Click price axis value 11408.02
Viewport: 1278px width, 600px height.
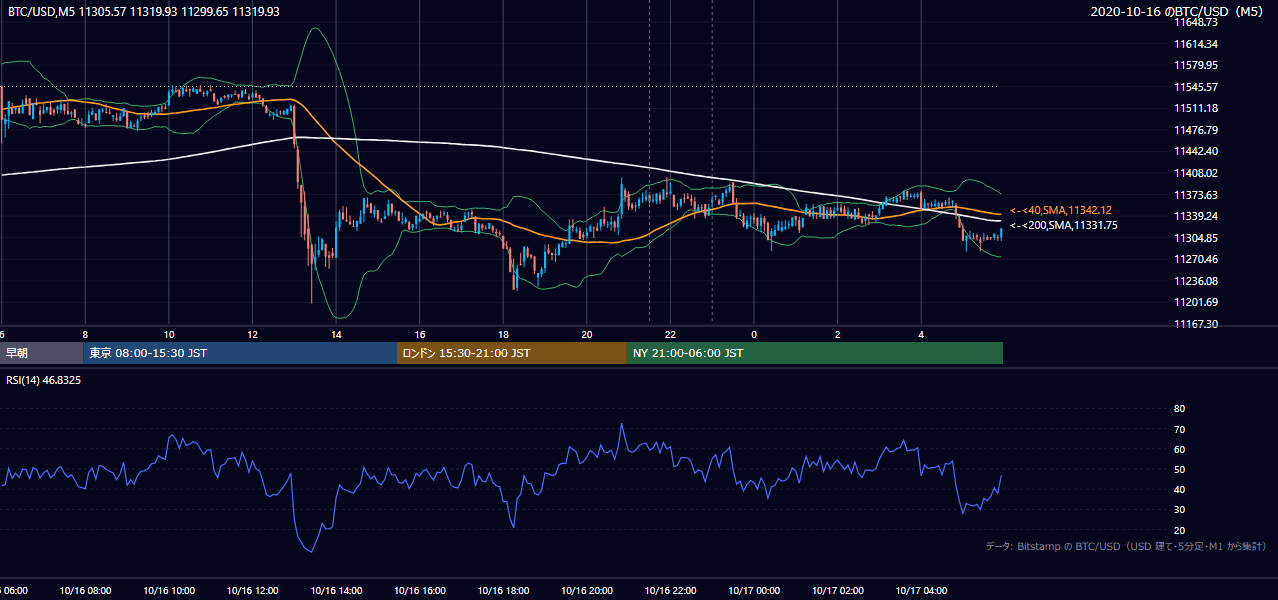point(1195,173)
